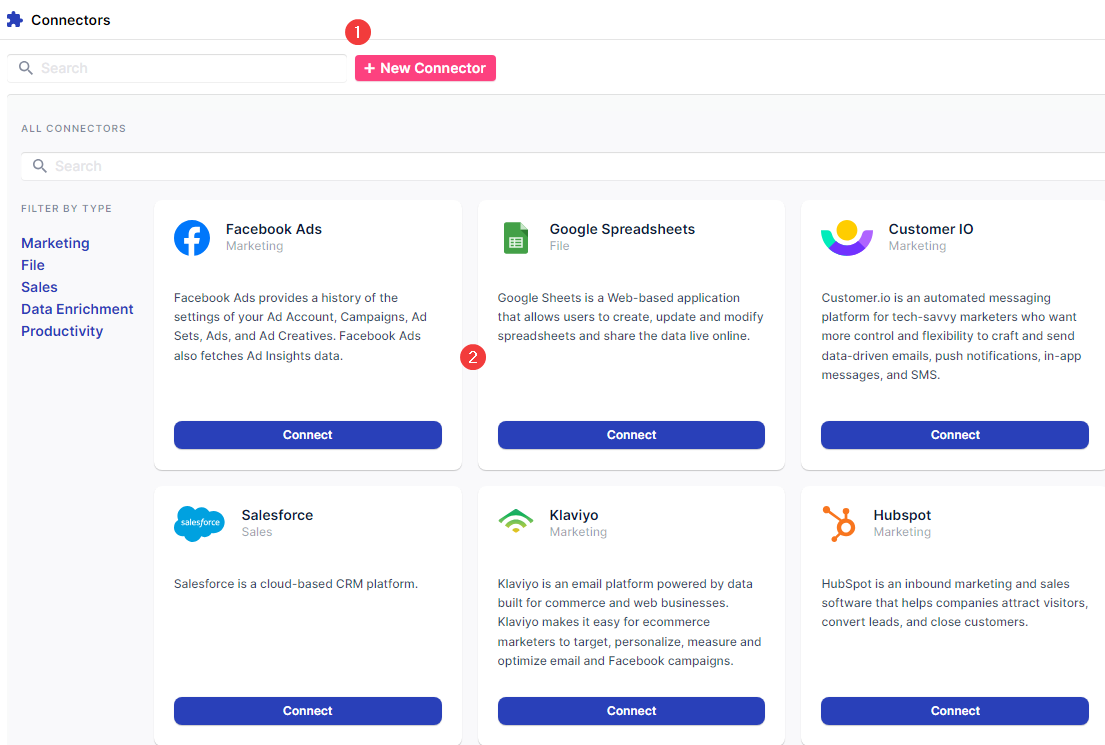Click the 'Sales' label under Salesforce

[257, 532]
